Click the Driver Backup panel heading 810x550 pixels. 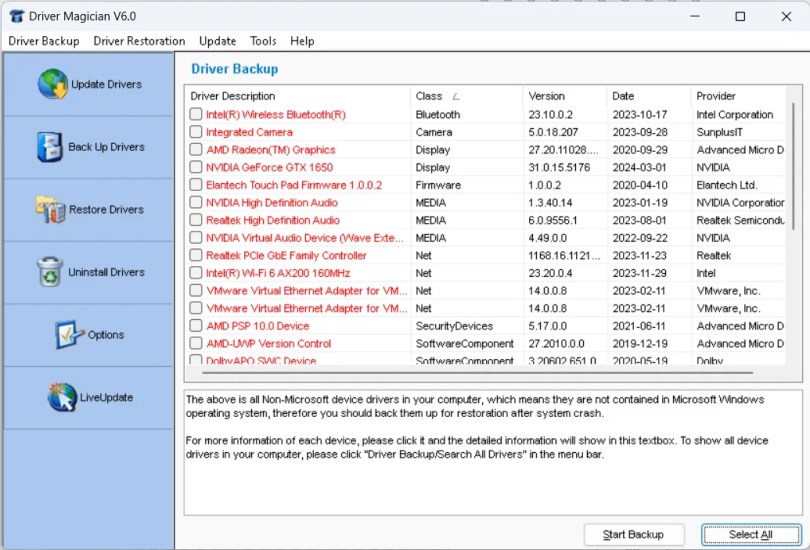[235, 69]
